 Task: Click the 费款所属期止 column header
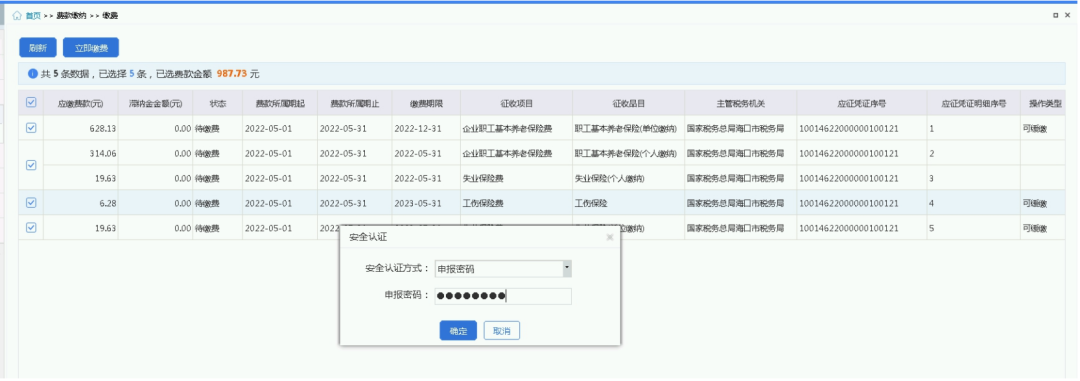(x=355, y=103)
